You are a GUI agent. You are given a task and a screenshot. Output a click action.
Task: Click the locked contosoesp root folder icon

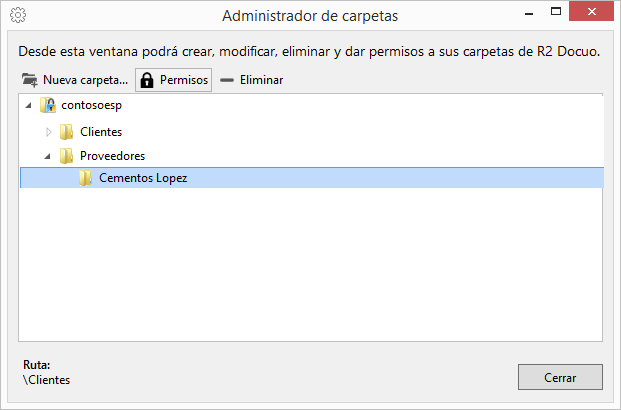(x=48, y=105)
